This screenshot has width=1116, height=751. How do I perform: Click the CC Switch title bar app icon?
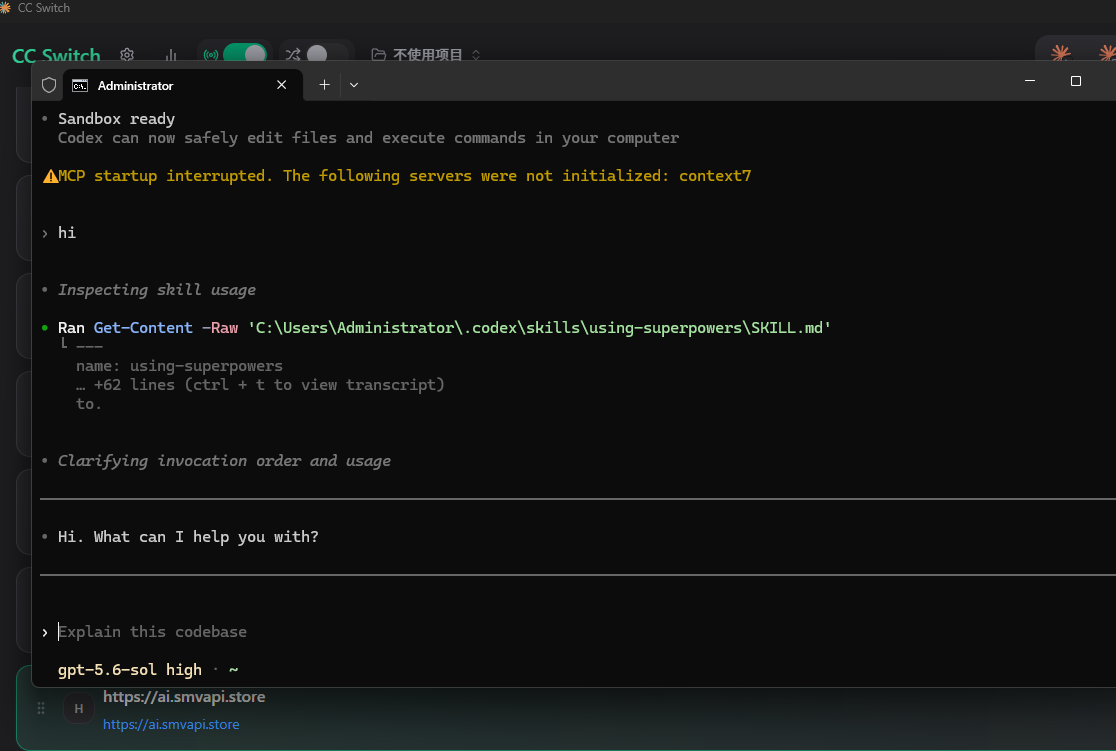[5, 8]
